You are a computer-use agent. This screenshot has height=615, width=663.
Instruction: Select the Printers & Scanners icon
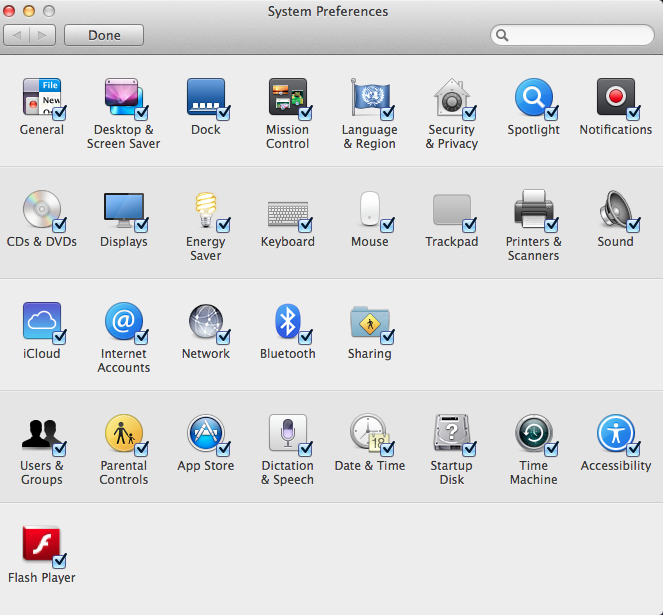pyautogui.click(x=534, y=208)
